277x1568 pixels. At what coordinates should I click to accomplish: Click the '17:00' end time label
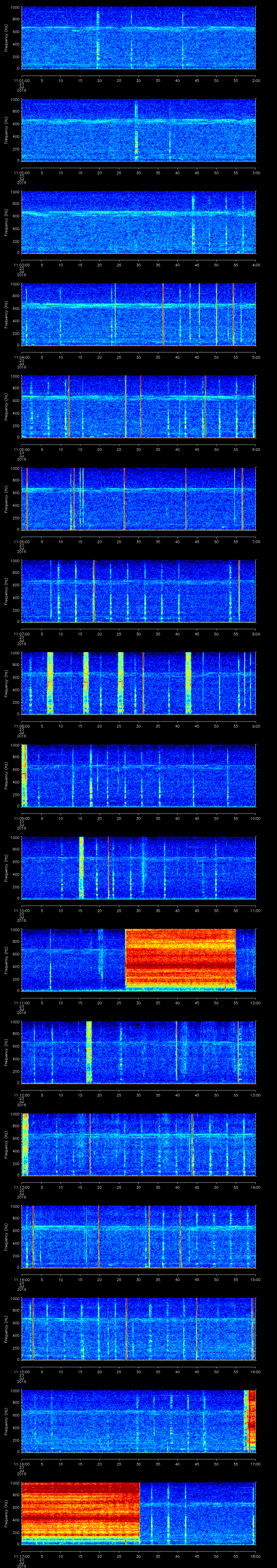256,1464
